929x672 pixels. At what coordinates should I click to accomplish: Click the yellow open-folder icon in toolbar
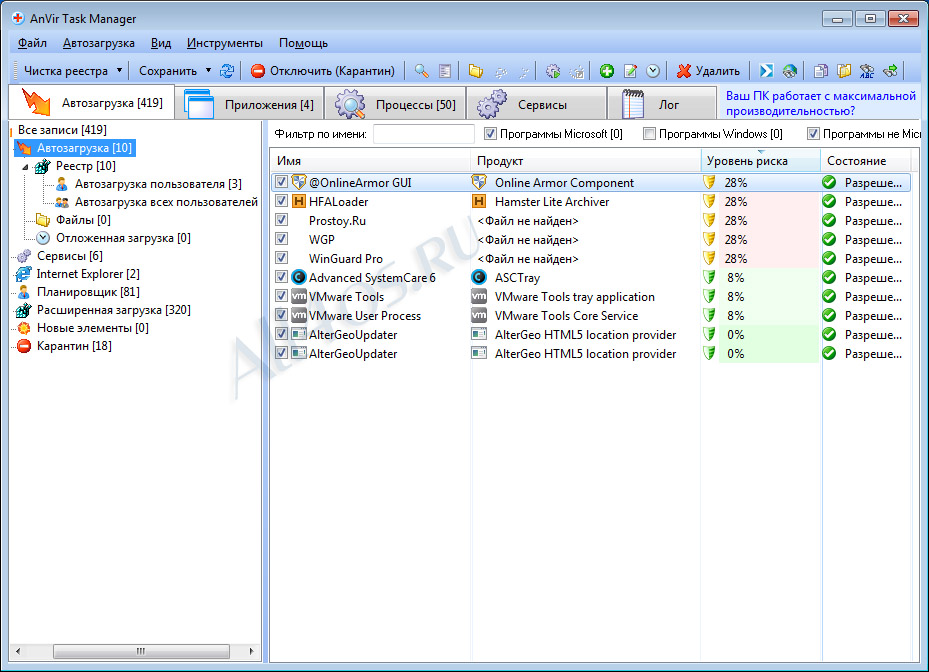[475, 71]
